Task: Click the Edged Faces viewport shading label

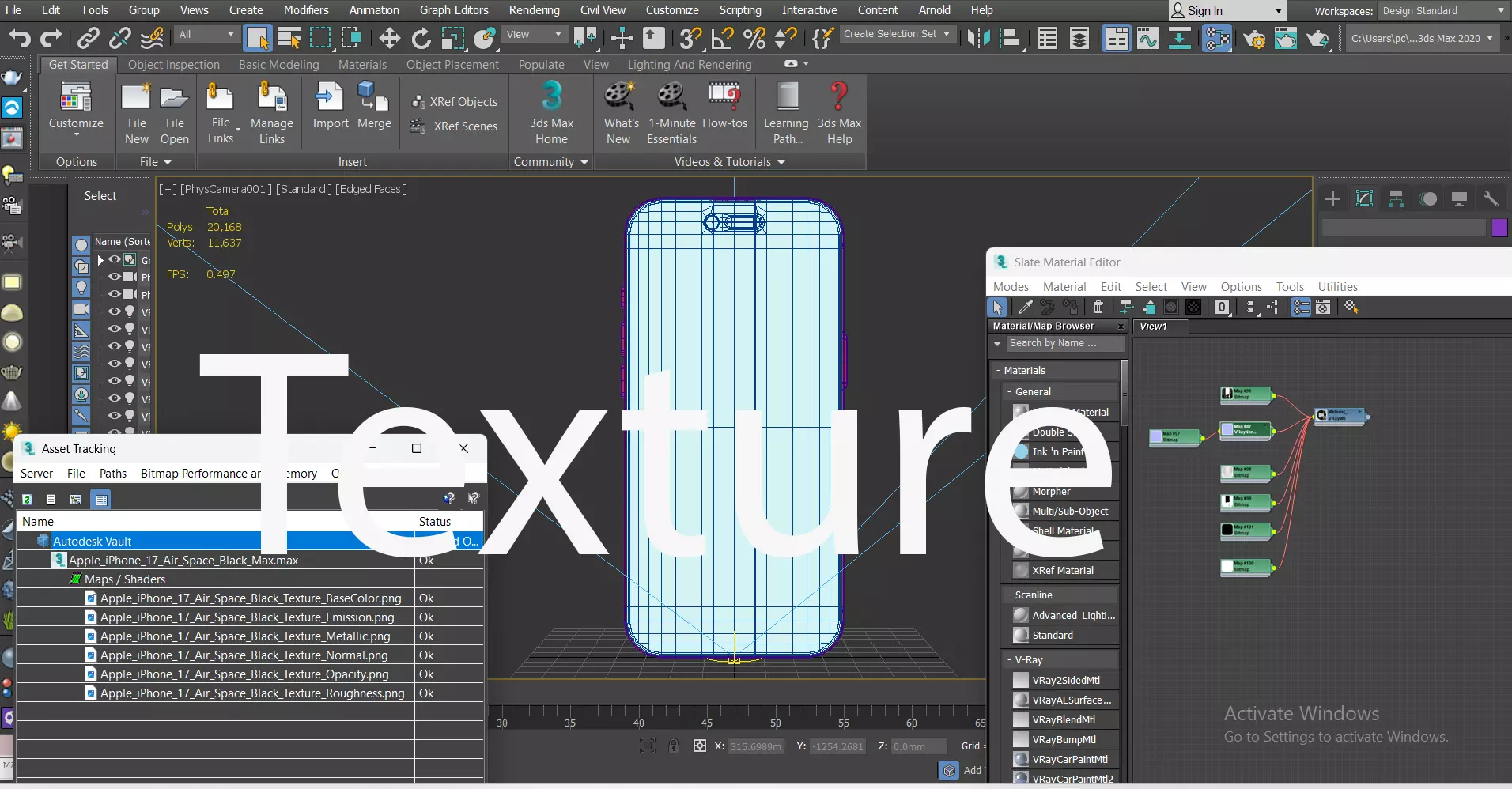Action: 371,189
